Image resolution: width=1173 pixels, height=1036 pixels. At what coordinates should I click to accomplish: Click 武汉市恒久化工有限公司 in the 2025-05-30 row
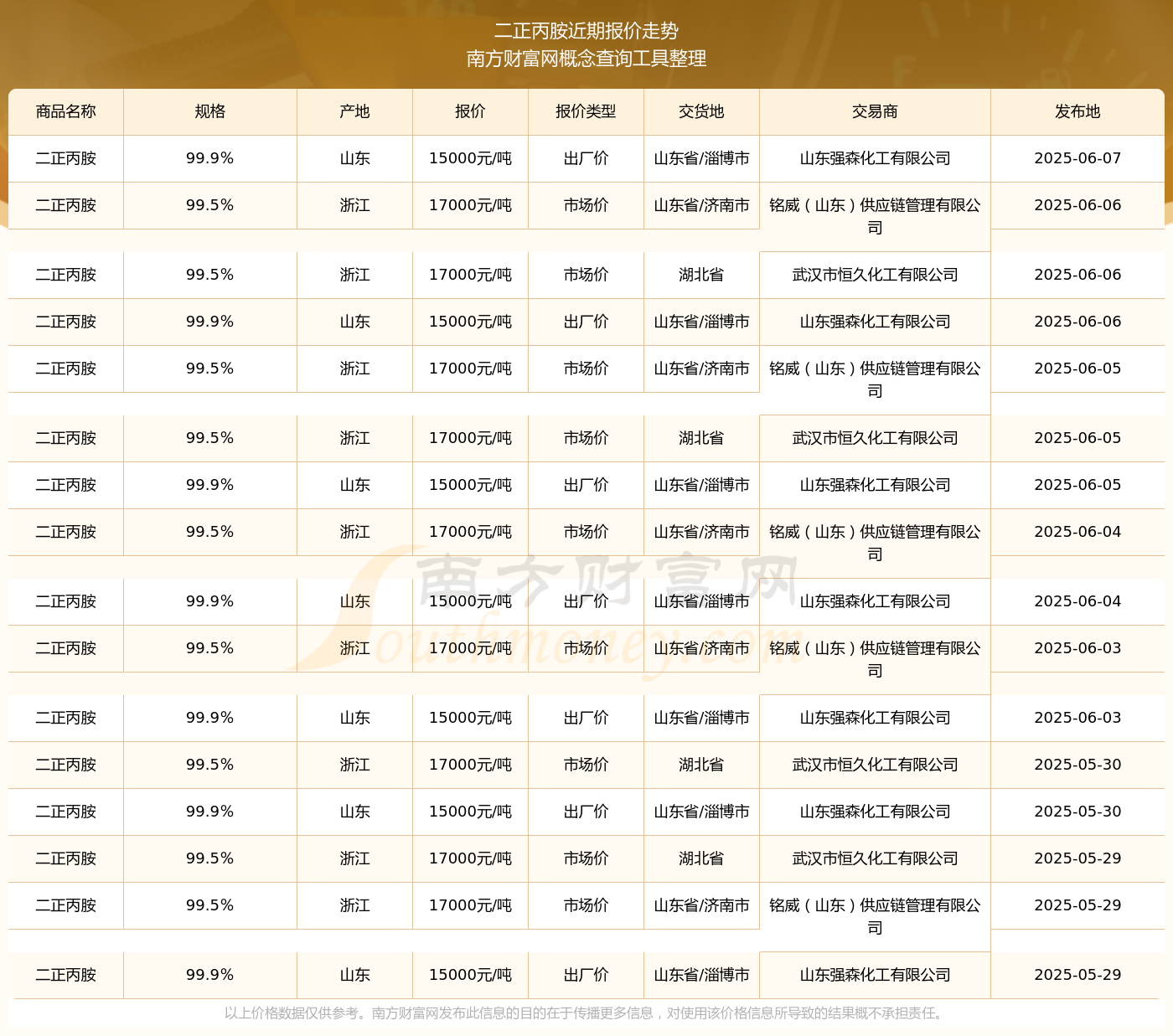point(875,765)
